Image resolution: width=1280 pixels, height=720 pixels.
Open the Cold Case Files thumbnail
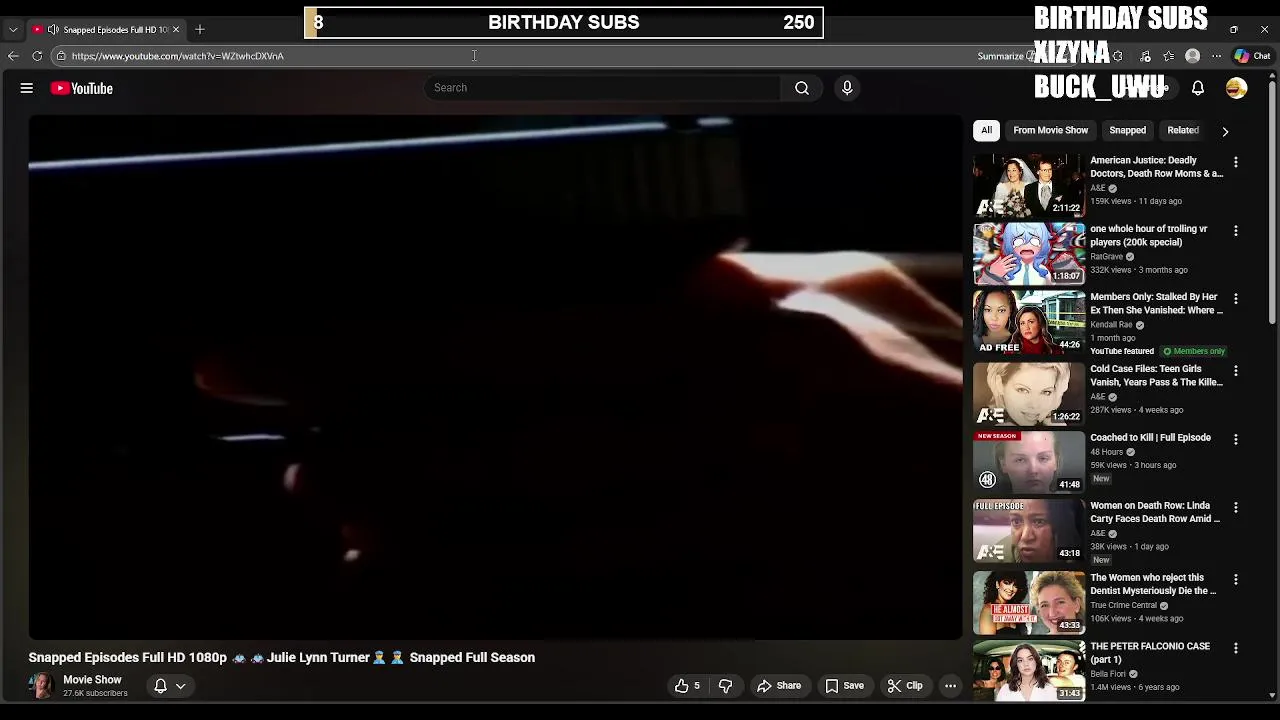(x=1029, y=393)
